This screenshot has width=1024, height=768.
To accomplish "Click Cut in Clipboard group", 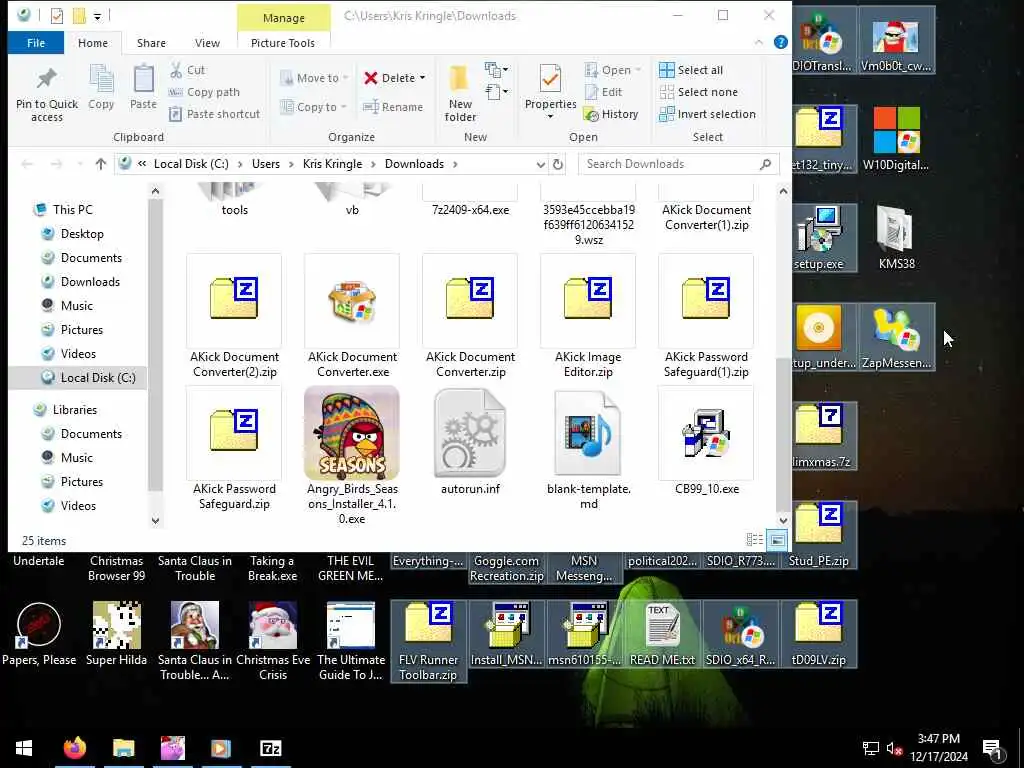I will click(x=187, y=70).
